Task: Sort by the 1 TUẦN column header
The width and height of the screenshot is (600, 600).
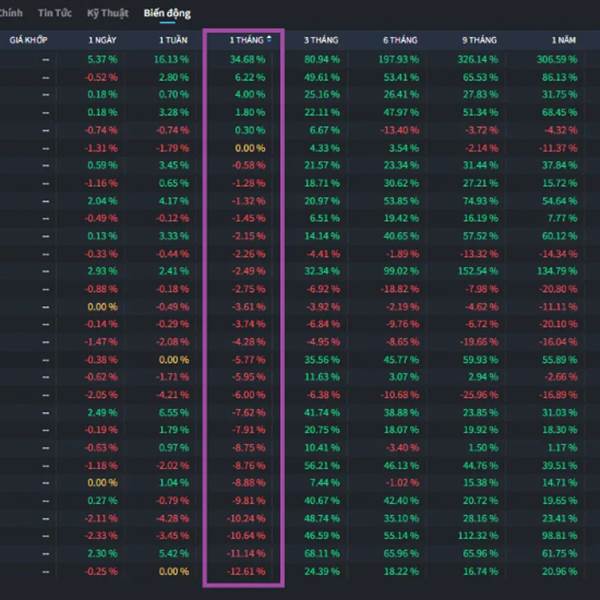Action: point(174,40)
